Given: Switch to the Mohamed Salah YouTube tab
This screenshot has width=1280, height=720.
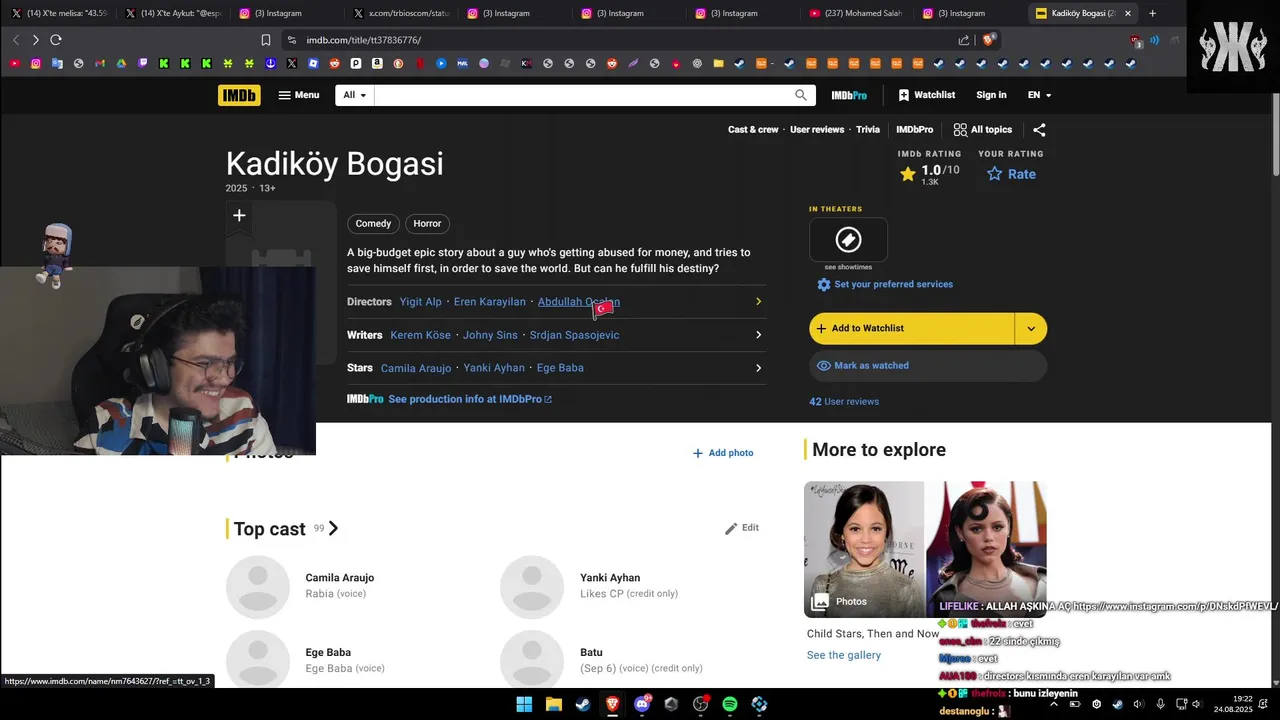Looking at the screenshot, I should point(855,13).
